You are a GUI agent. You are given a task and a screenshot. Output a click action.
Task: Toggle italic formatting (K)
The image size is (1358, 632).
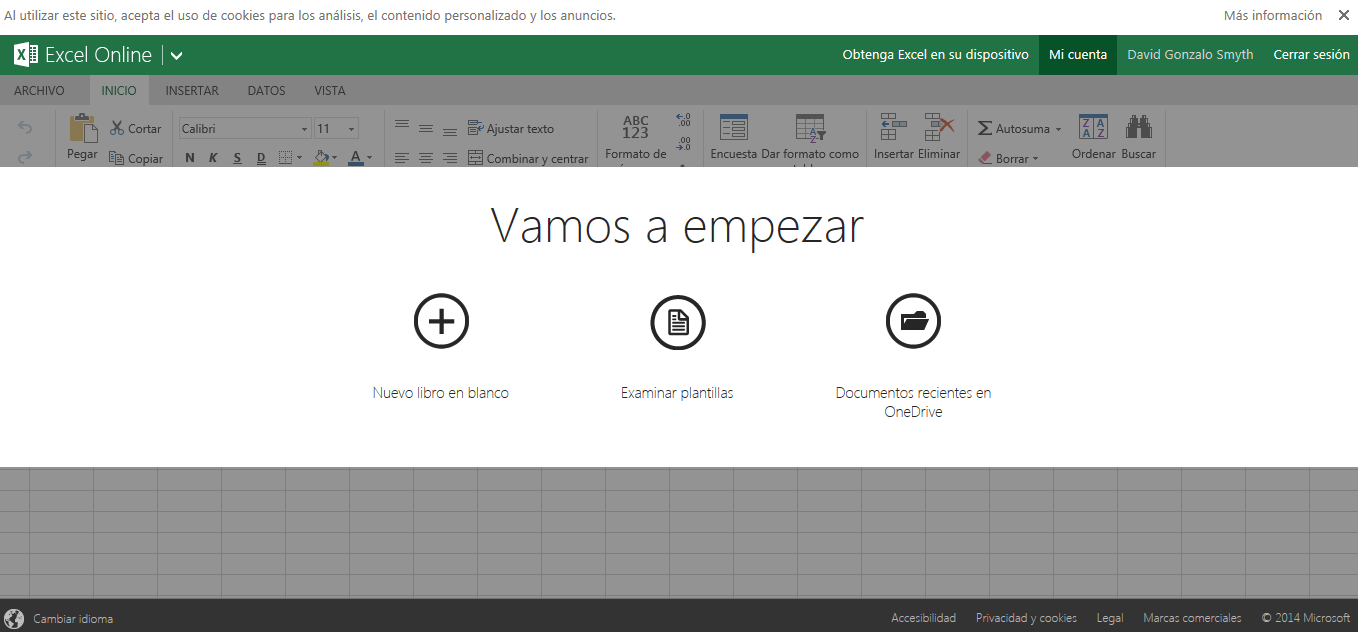[x=213, y=157]
